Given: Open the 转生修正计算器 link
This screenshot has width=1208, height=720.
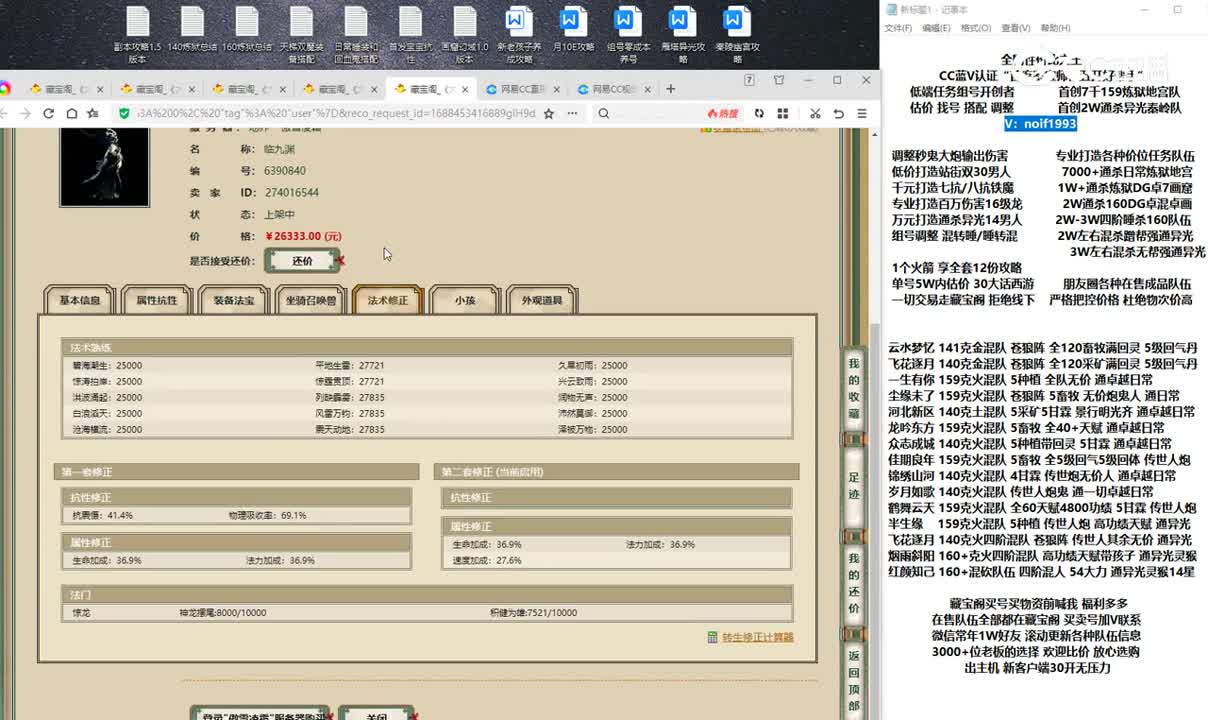Looking at the screenshot, I should [757, 637].
